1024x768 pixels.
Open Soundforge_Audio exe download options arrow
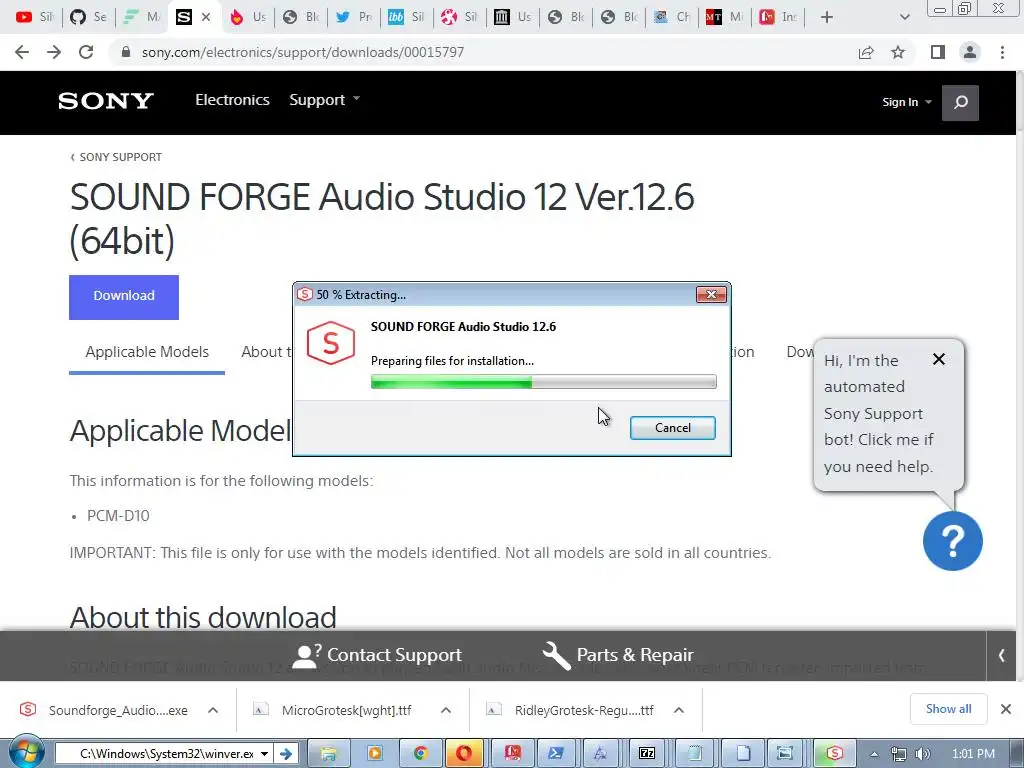(213, 710)
